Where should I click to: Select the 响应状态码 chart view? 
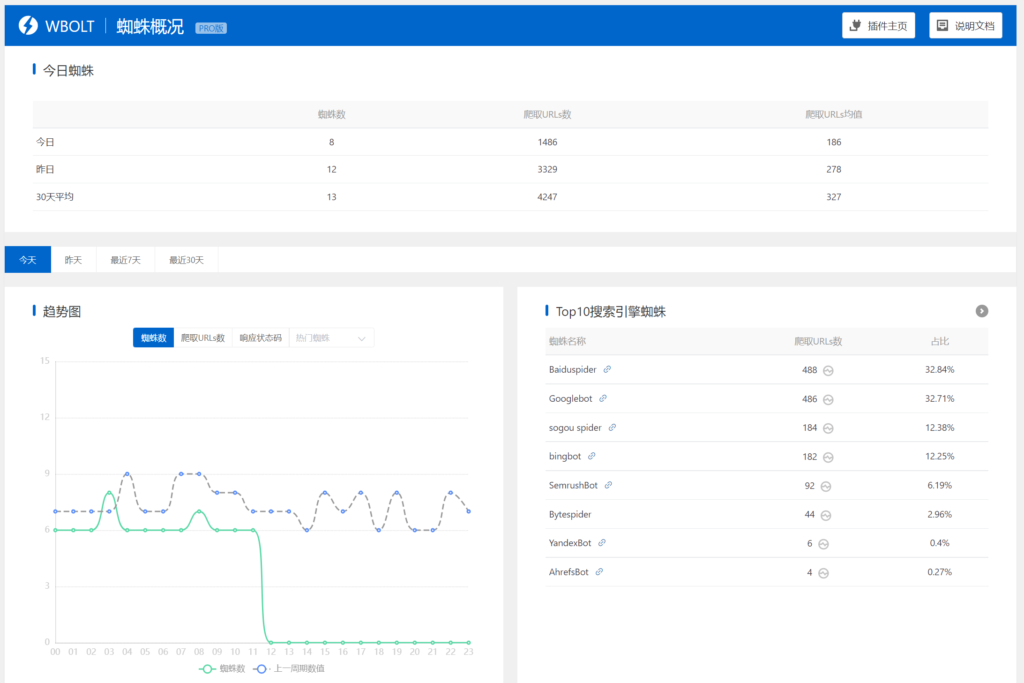pyautogui.click(x=261, y=337)
